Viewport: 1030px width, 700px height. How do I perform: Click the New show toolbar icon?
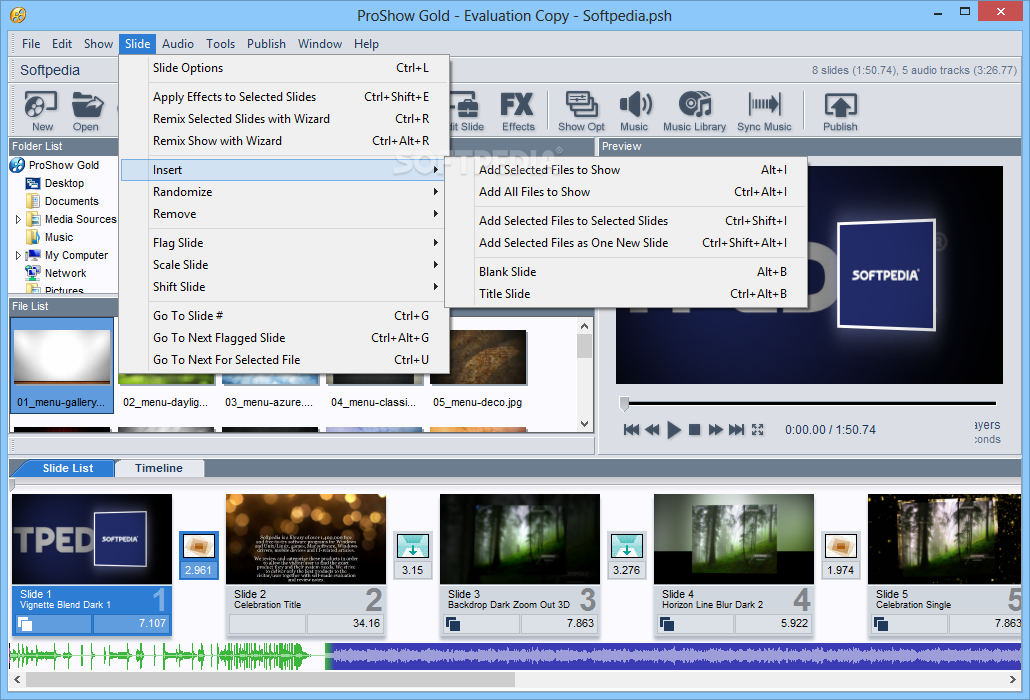(41, 111)
